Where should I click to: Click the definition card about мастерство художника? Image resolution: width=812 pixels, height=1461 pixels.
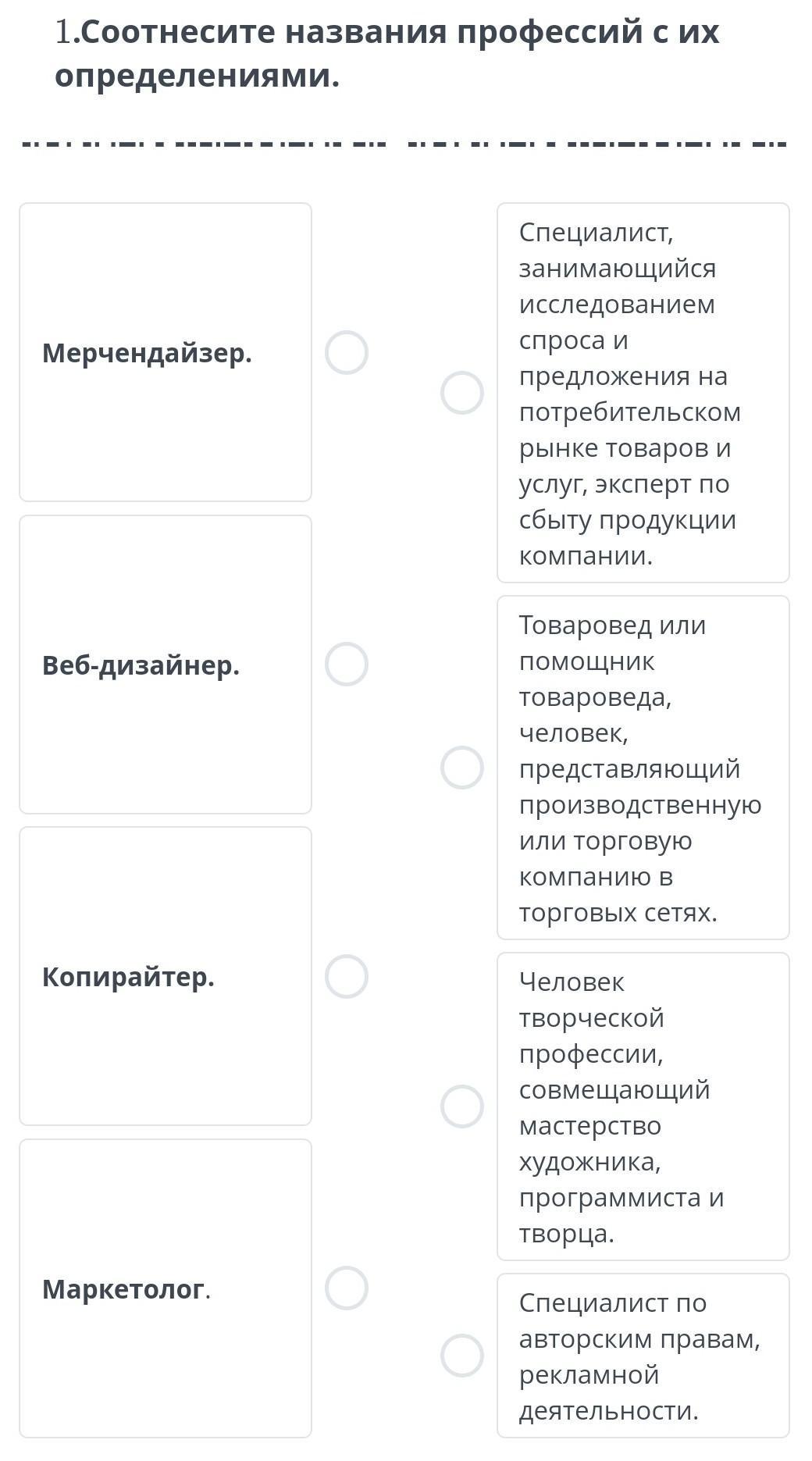click(643, 1106)
